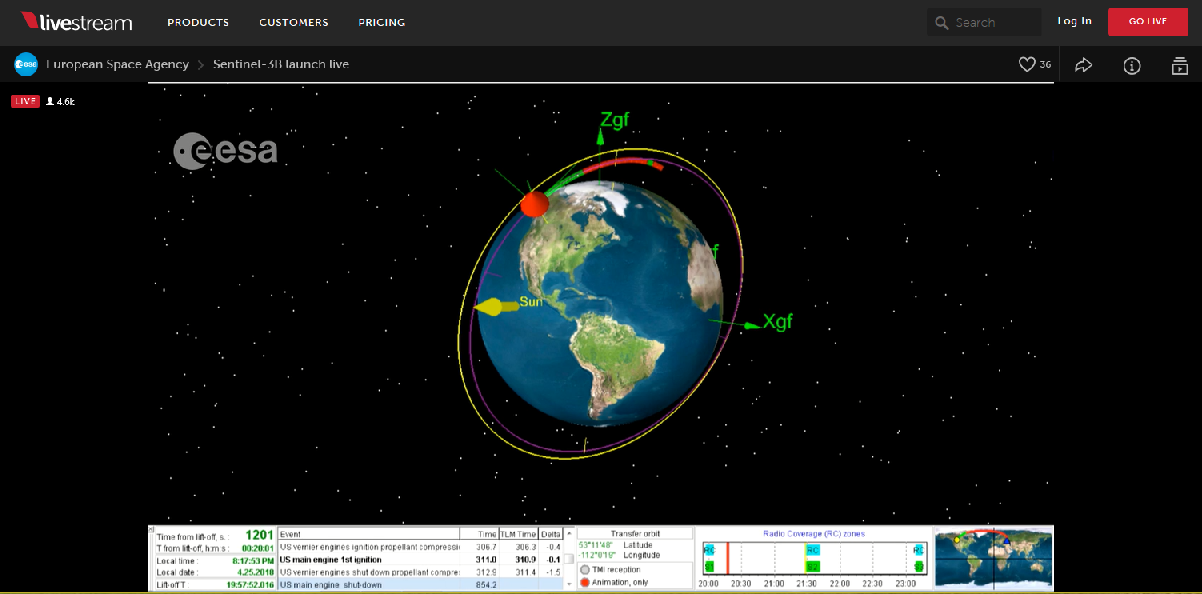The width and height of the screenshot is (1202, 594).
Task: Go to the Pricing page
Action: pos(382,22)
